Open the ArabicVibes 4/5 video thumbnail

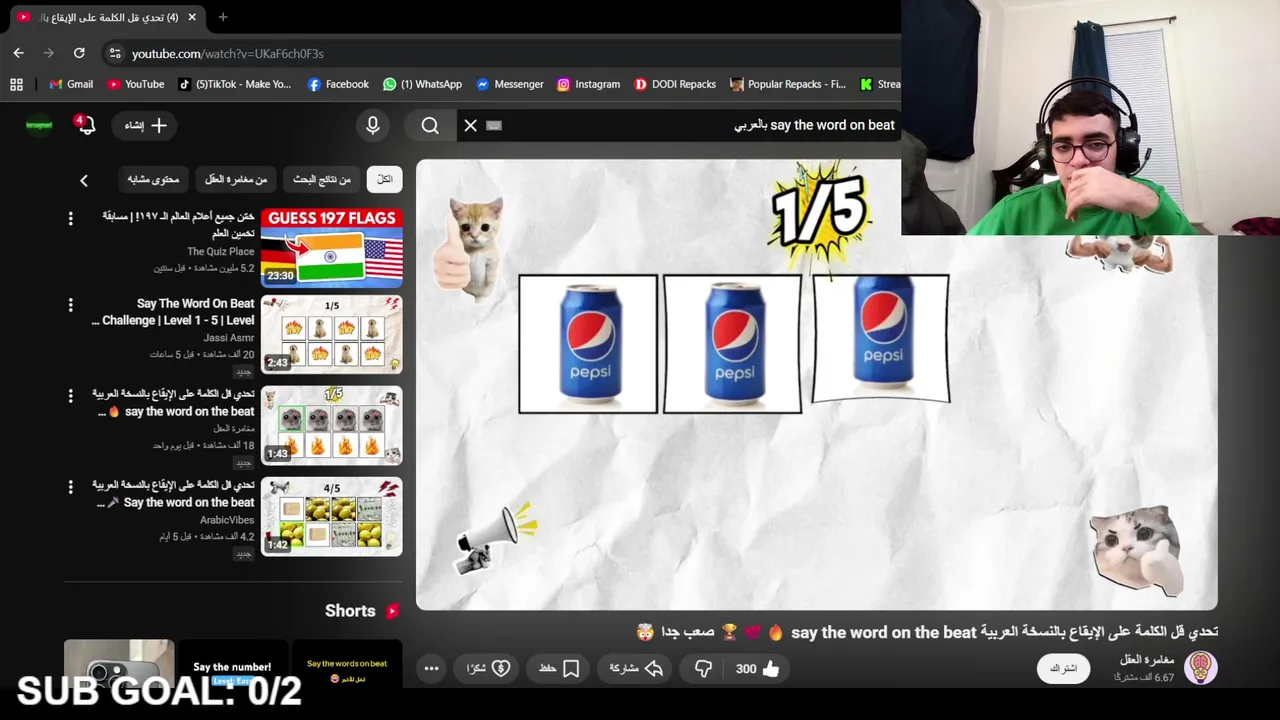pyautogui.click(x=332, y=516)
